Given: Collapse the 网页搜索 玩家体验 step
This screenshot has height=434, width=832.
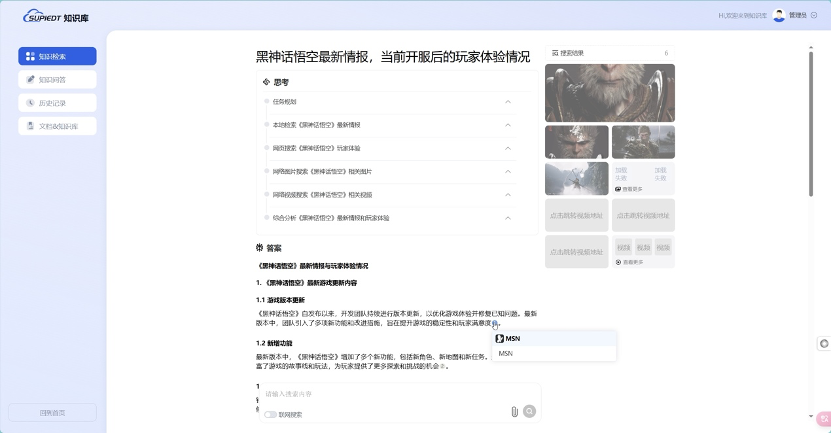Looking at the screenshot, I should click(x=508, y=149).
